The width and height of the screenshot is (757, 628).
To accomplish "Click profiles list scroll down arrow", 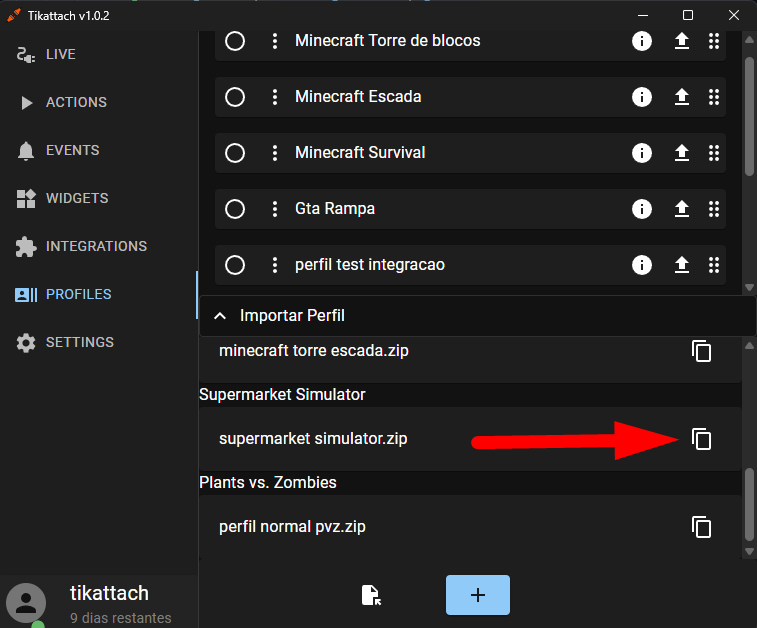I will click(750, 288).
